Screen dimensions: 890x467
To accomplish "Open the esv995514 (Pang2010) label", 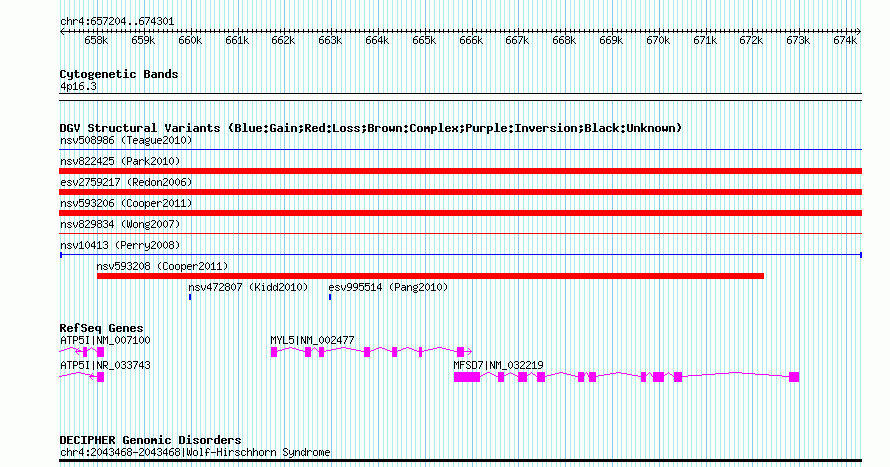I will point(388,287).
